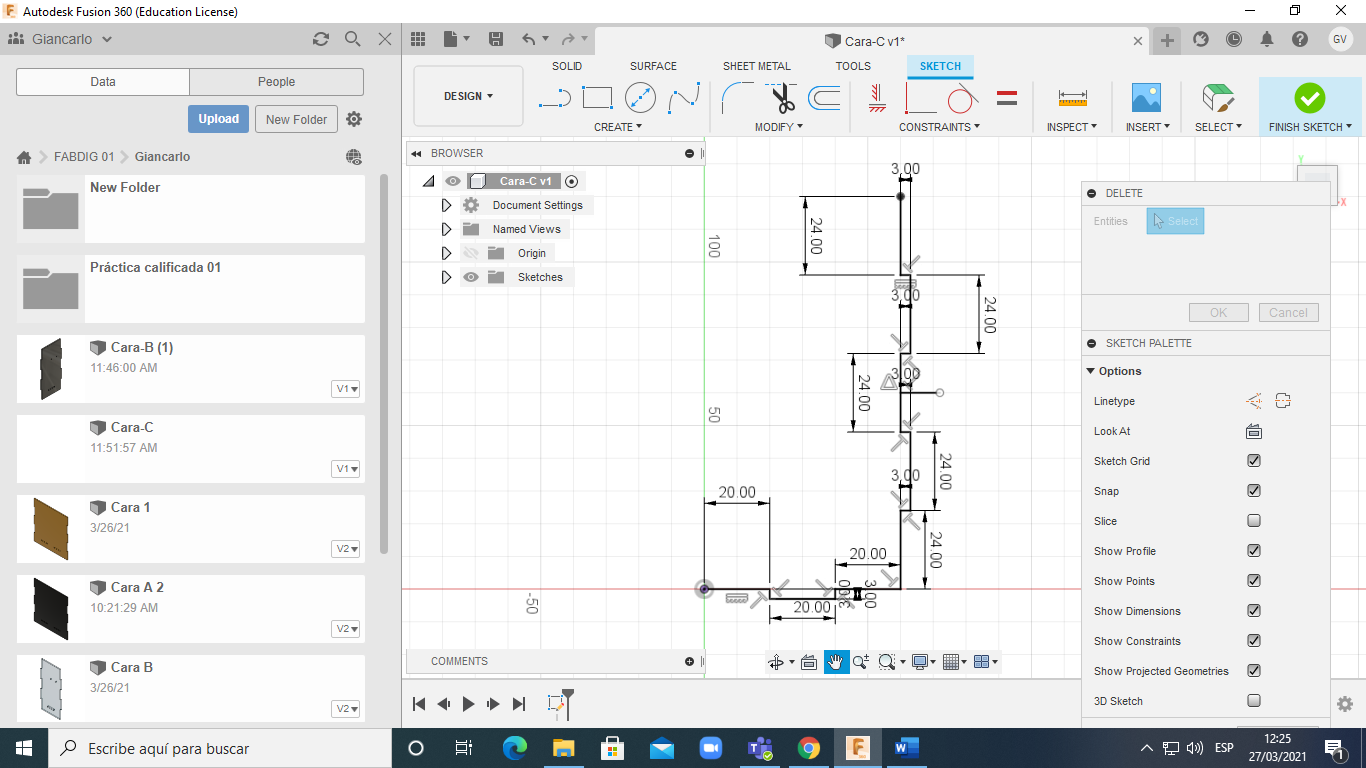Viewport: 1366px width, 768px height.
Task: Disable the Sketch Grid checkbox
Action: coord(1254,461)
